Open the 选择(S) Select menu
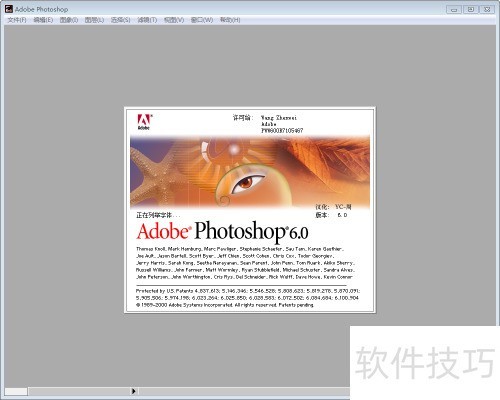Image resolution: width=500 pixels, height=400 pixels. (x=120, y=20)
